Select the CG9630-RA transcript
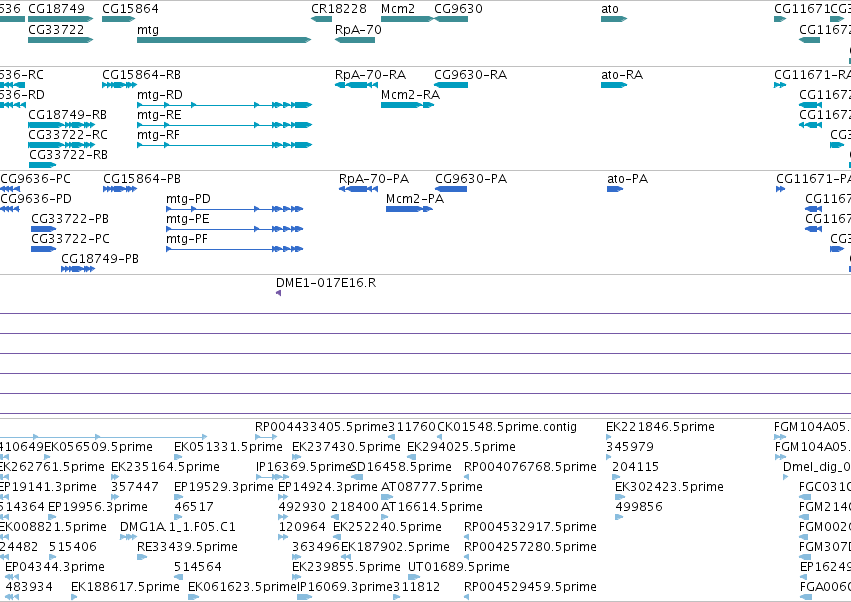Viewport: 851px width, 602px height. click(x=451, y=85)
